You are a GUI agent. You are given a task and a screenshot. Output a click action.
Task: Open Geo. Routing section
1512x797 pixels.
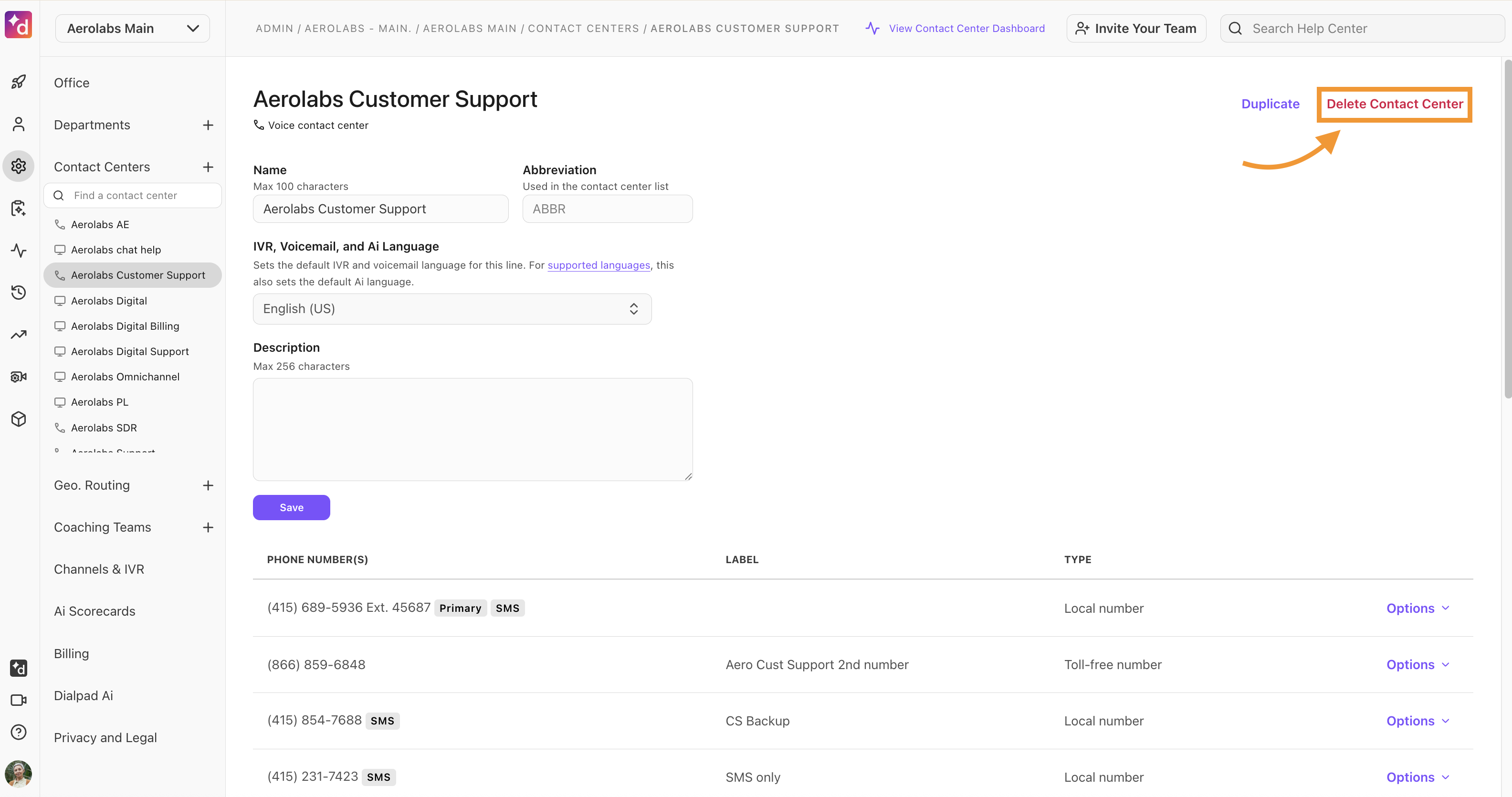coord(92,485)
